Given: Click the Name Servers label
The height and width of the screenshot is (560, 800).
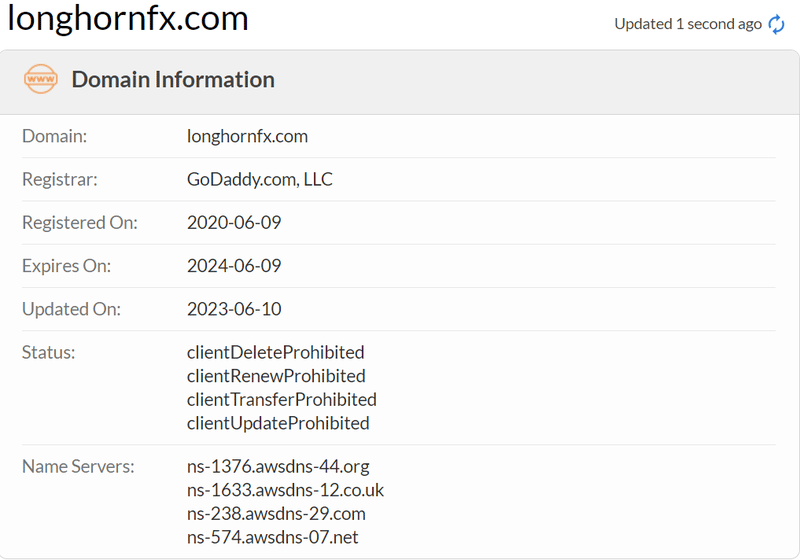Looking at the screenshot, I should pyautogui.click(x=78, y=466).
